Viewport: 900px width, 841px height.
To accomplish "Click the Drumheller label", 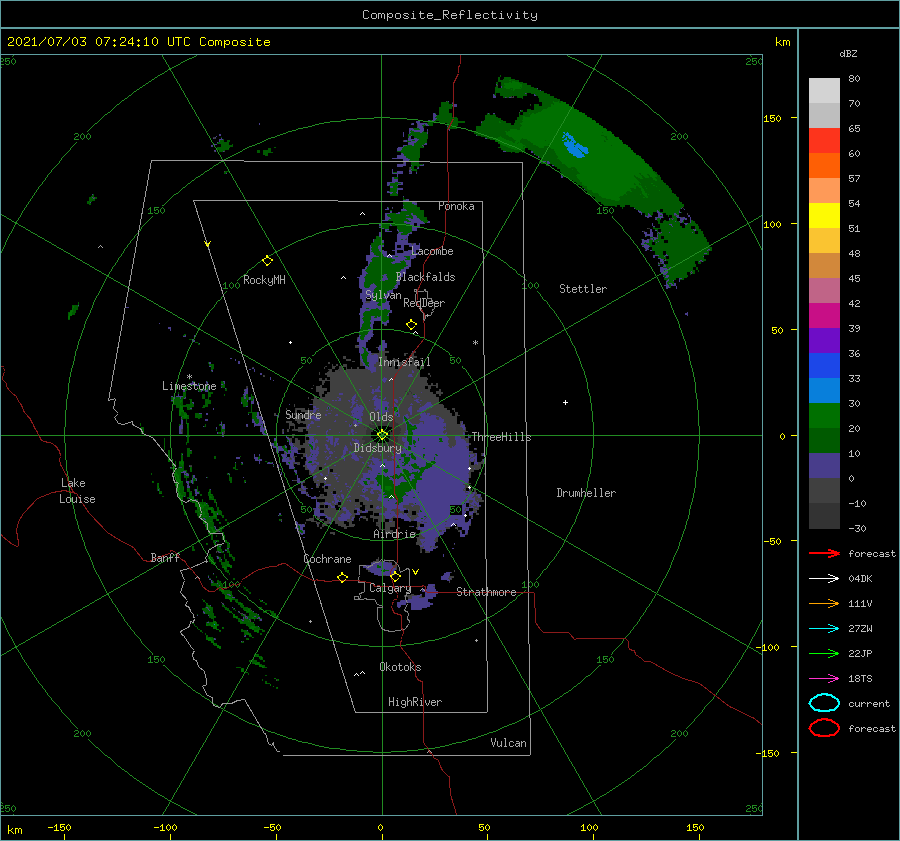I will (586, 493).
